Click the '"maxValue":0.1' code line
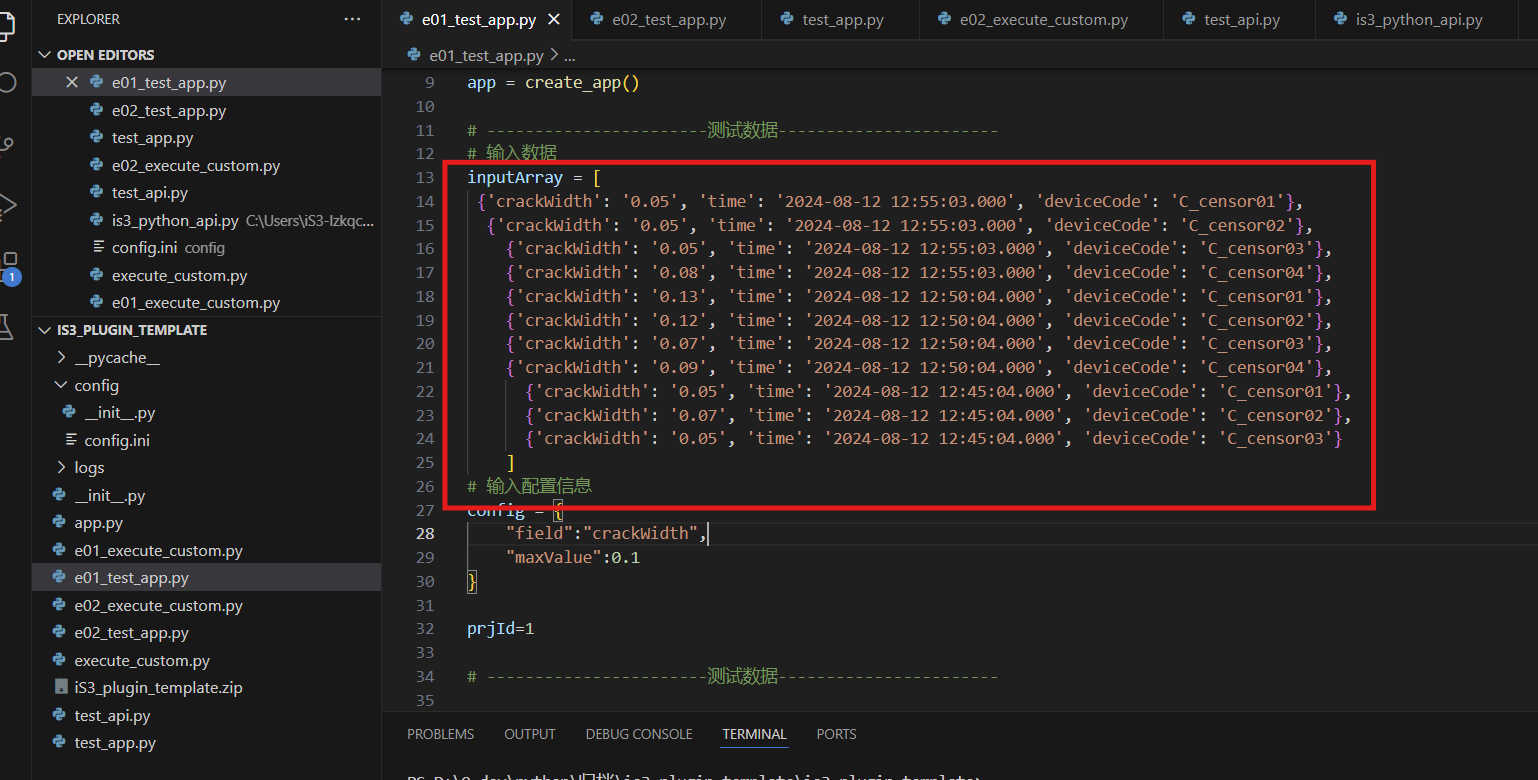The height and width of the screenshot is (780, 1538). [x=573, y=557]
